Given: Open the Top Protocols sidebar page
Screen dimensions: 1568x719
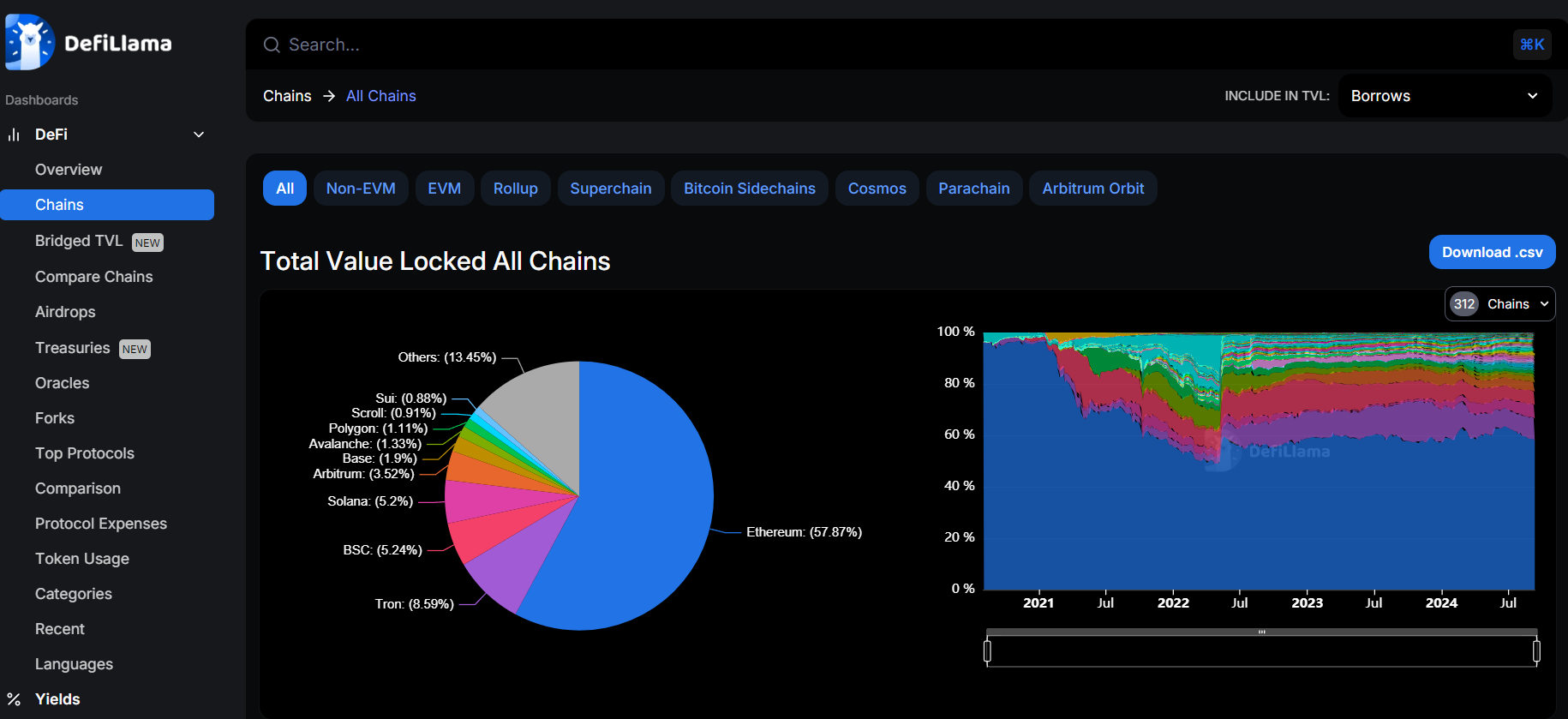Looking at the screenshot, I should [x=85, y=453].
